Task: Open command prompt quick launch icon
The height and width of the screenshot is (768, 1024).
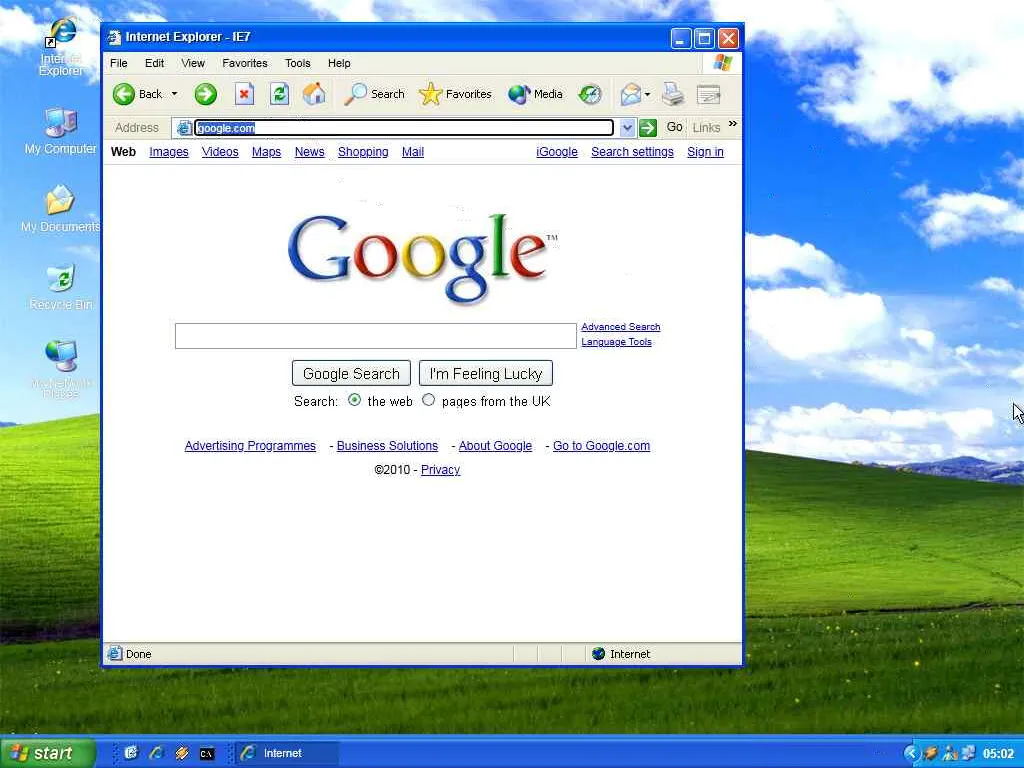Action: [206, 754]
